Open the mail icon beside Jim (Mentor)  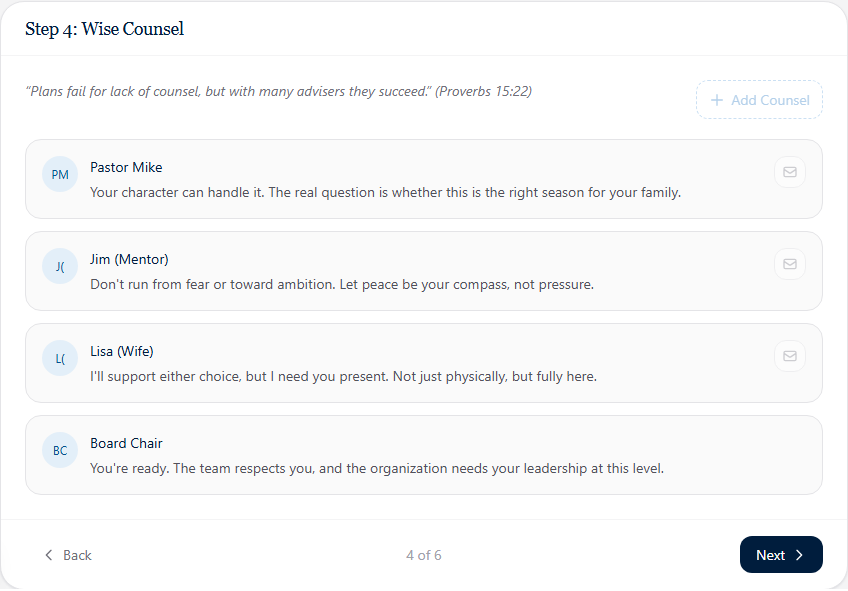click(790, 264)
